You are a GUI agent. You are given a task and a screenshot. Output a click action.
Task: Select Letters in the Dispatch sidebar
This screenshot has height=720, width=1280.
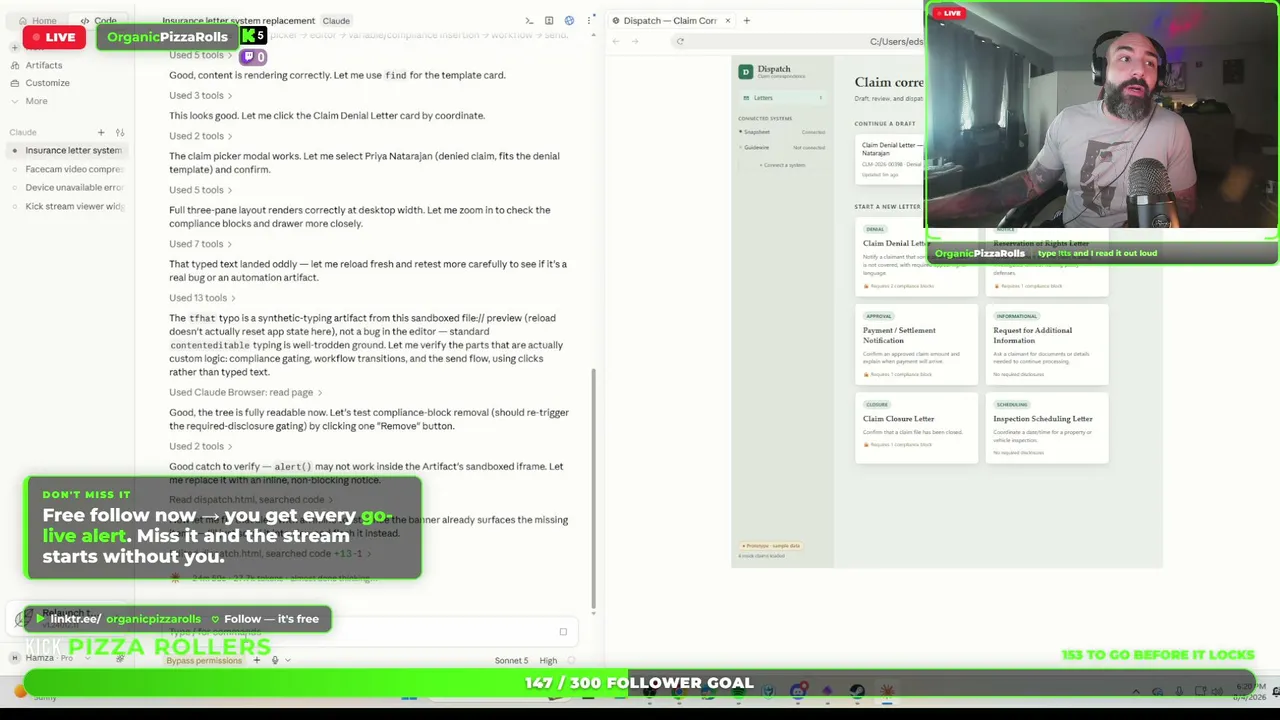(x=782, y=98)
